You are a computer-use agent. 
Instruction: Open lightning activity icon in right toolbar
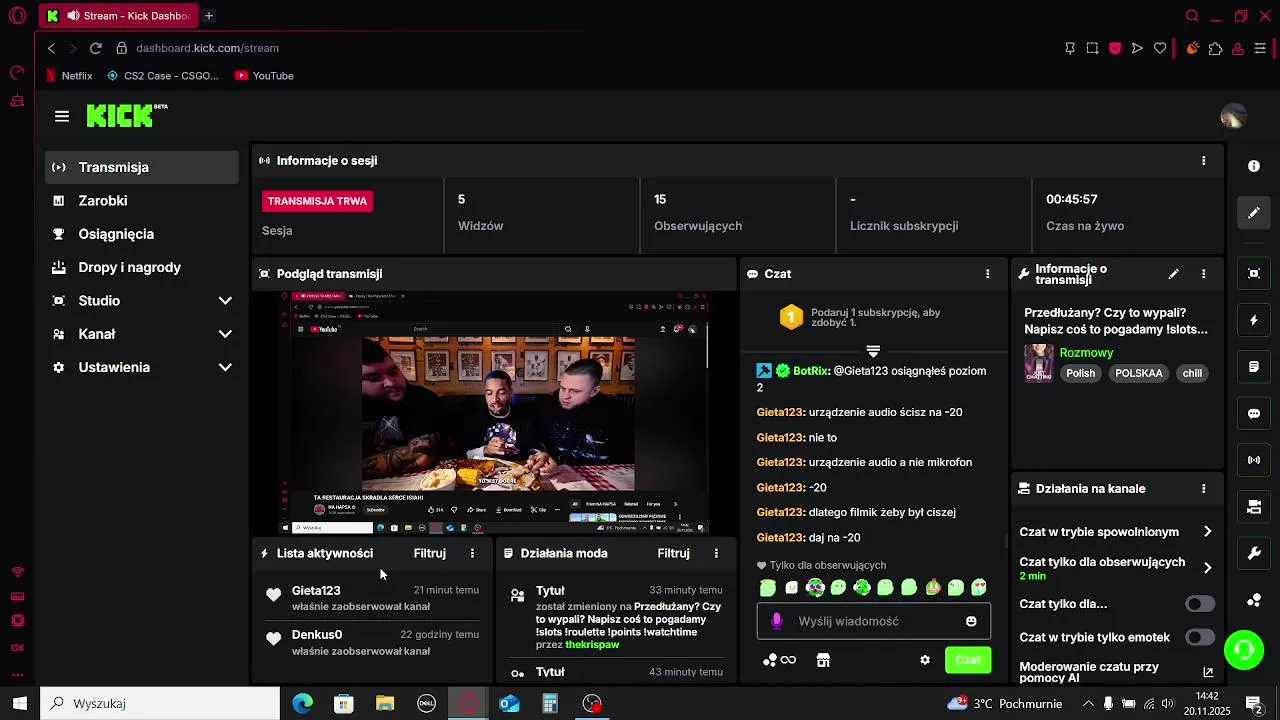pos(1254,320)
